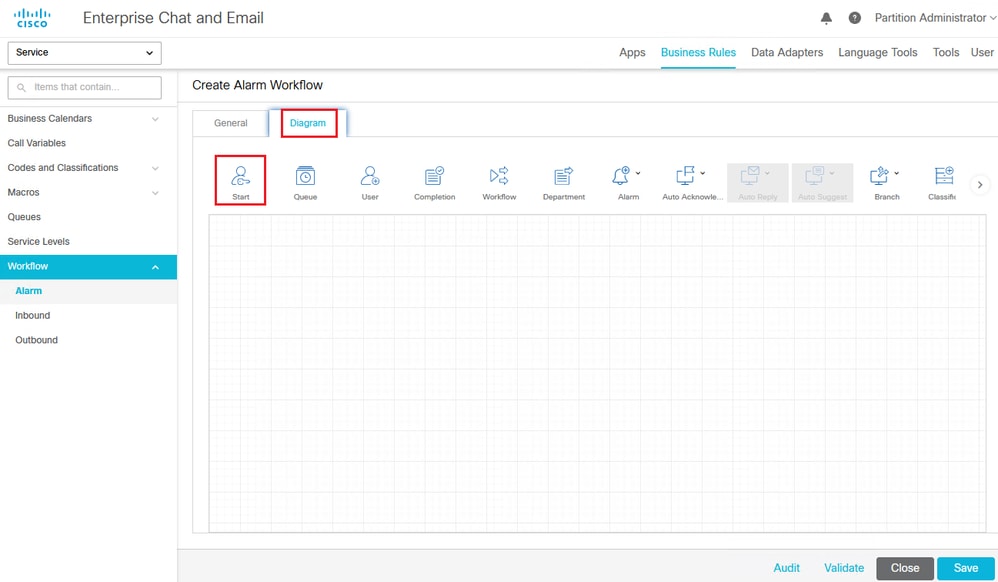Open the help question mark icon
This screenshot has width=998, height=582.
click(x=855, y=18)
